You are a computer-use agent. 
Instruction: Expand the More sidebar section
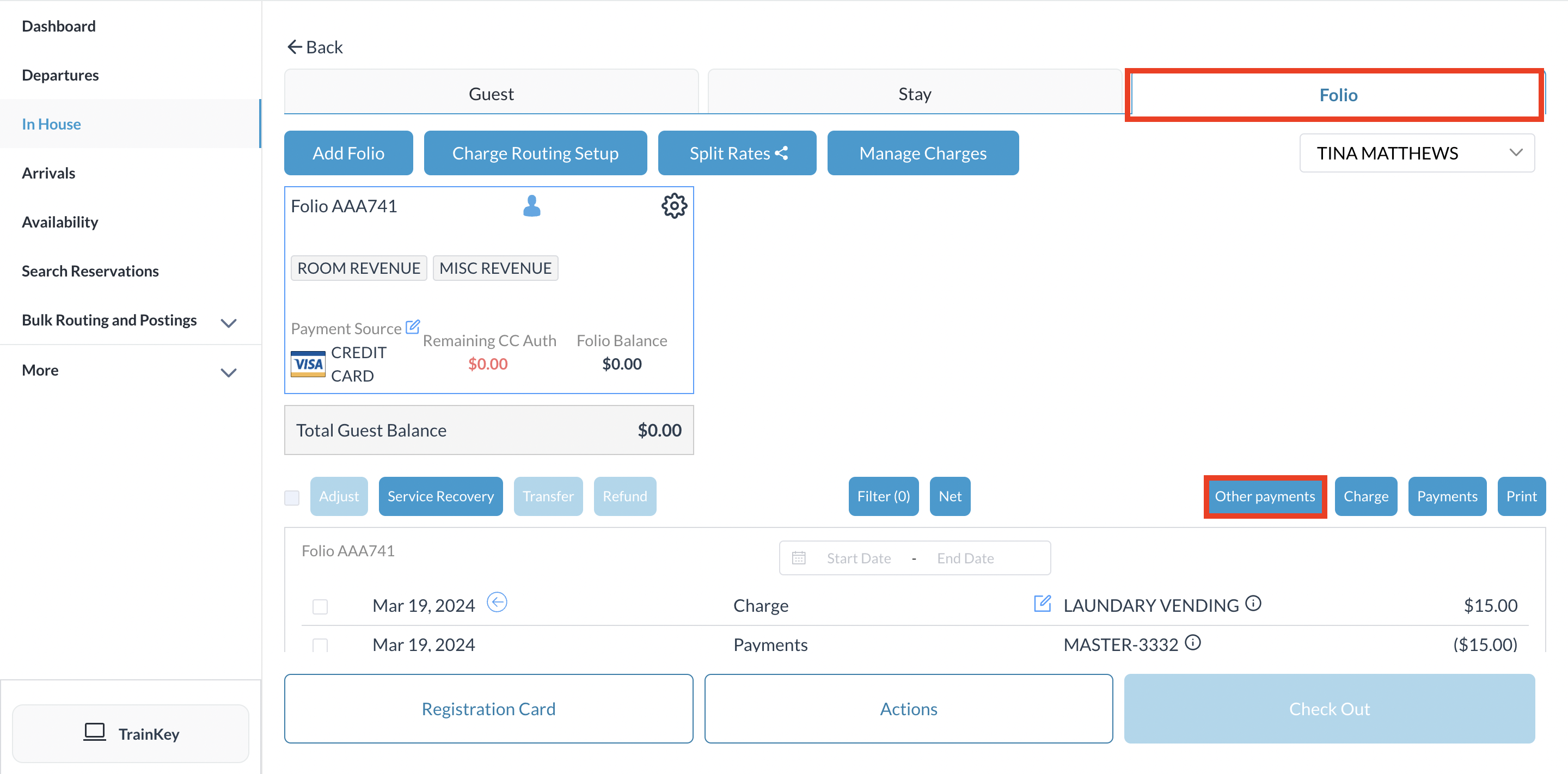point(228,372)
